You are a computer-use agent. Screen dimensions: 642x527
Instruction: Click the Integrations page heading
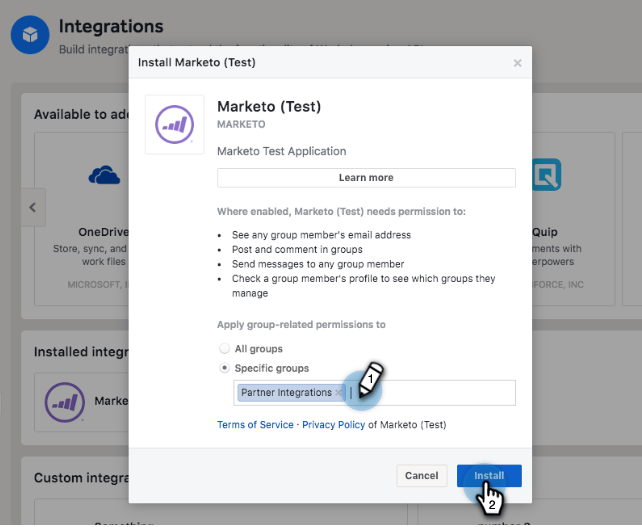(111, 26)
